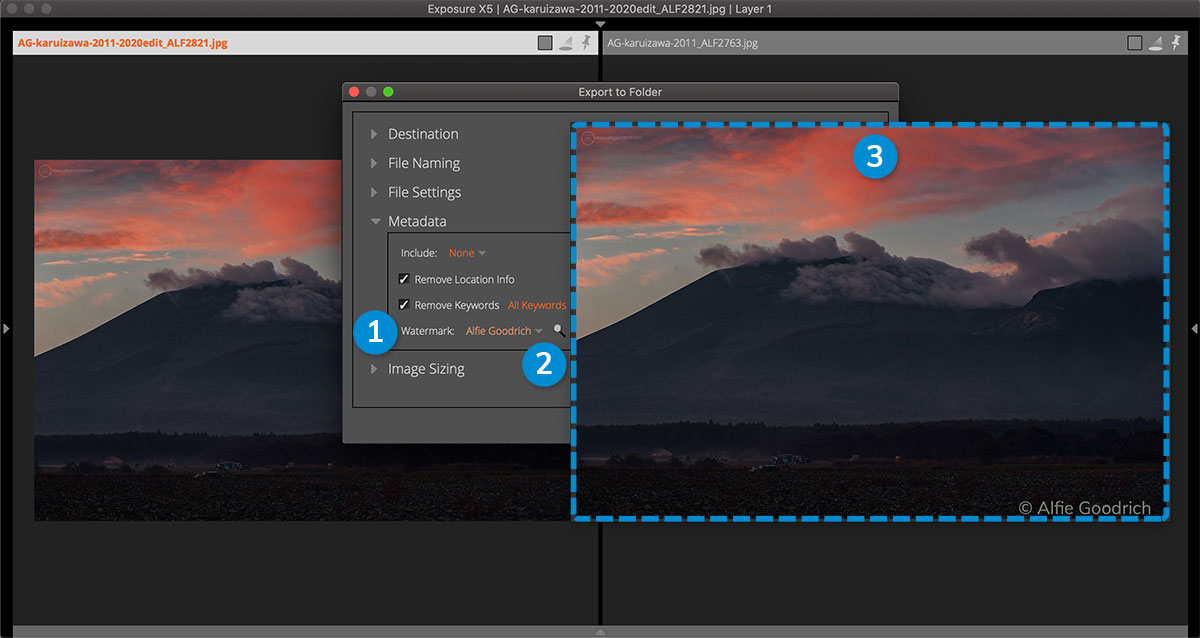The image size is (1200, 638).
Task: Click the cone-shaped icon in ALF2763 pane header
Action: point(1155,43)
